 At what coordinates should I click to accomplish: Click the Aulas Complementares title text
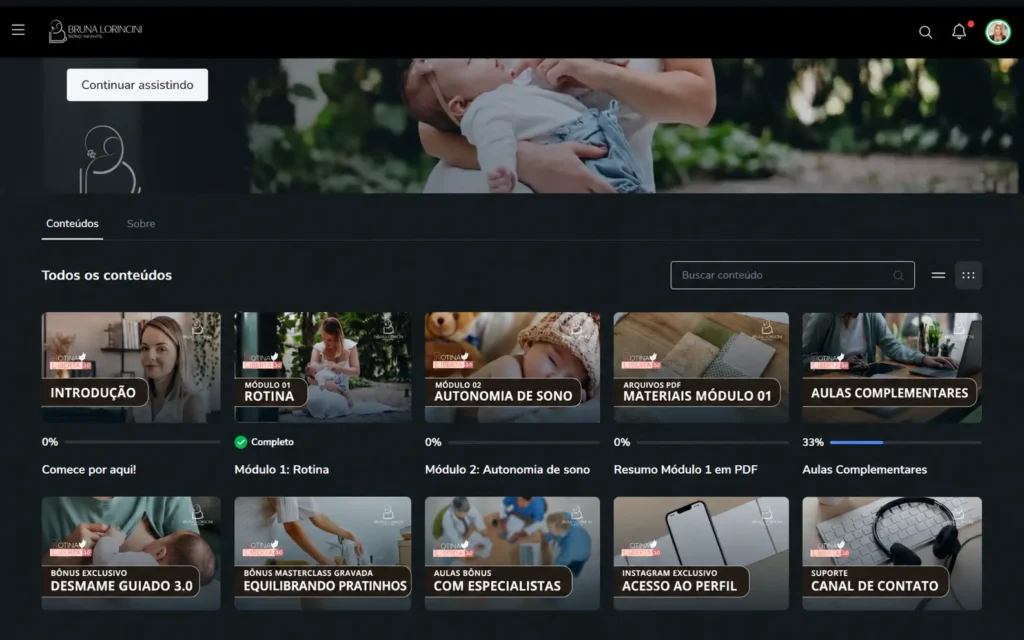[x=865, y=470]
